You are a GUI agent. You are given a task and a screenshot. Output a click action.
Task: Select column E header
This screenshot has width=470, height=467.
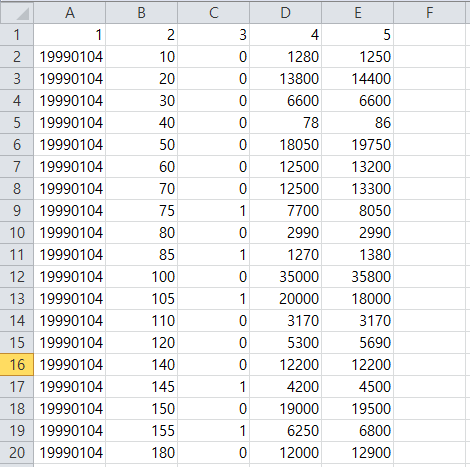[x=358, y=13]
